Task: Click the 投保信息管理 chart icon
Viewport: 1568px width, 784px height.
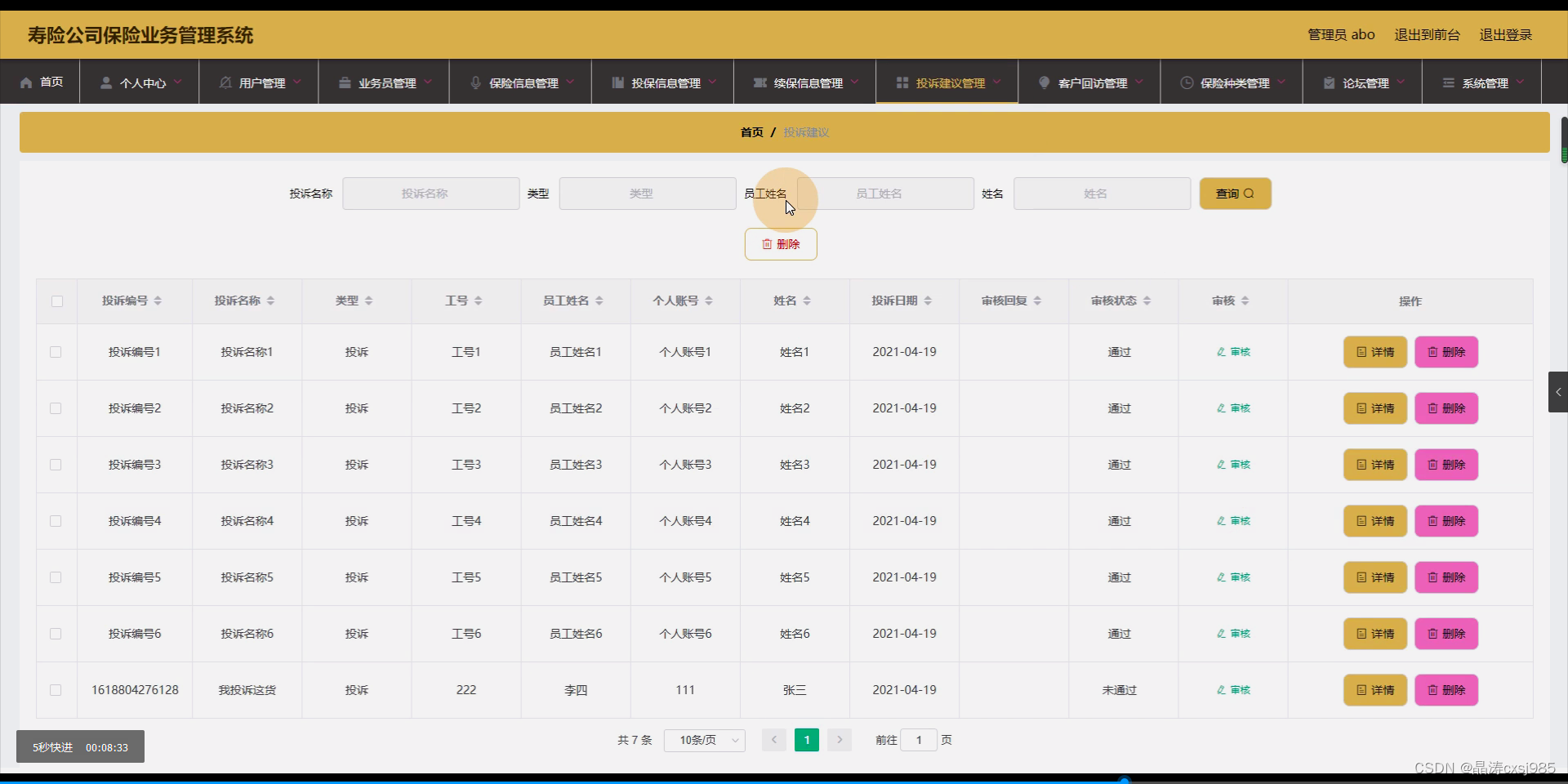Action: pyautogui.click(x=617, y=82)
